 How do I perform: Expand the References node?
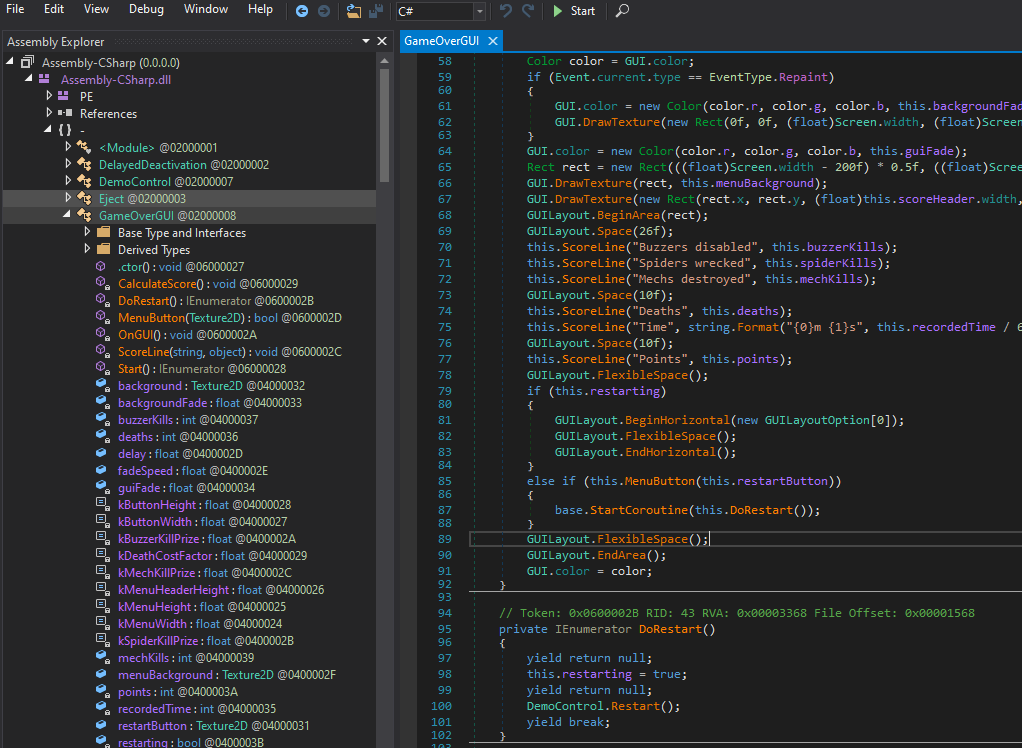point(49,113)
